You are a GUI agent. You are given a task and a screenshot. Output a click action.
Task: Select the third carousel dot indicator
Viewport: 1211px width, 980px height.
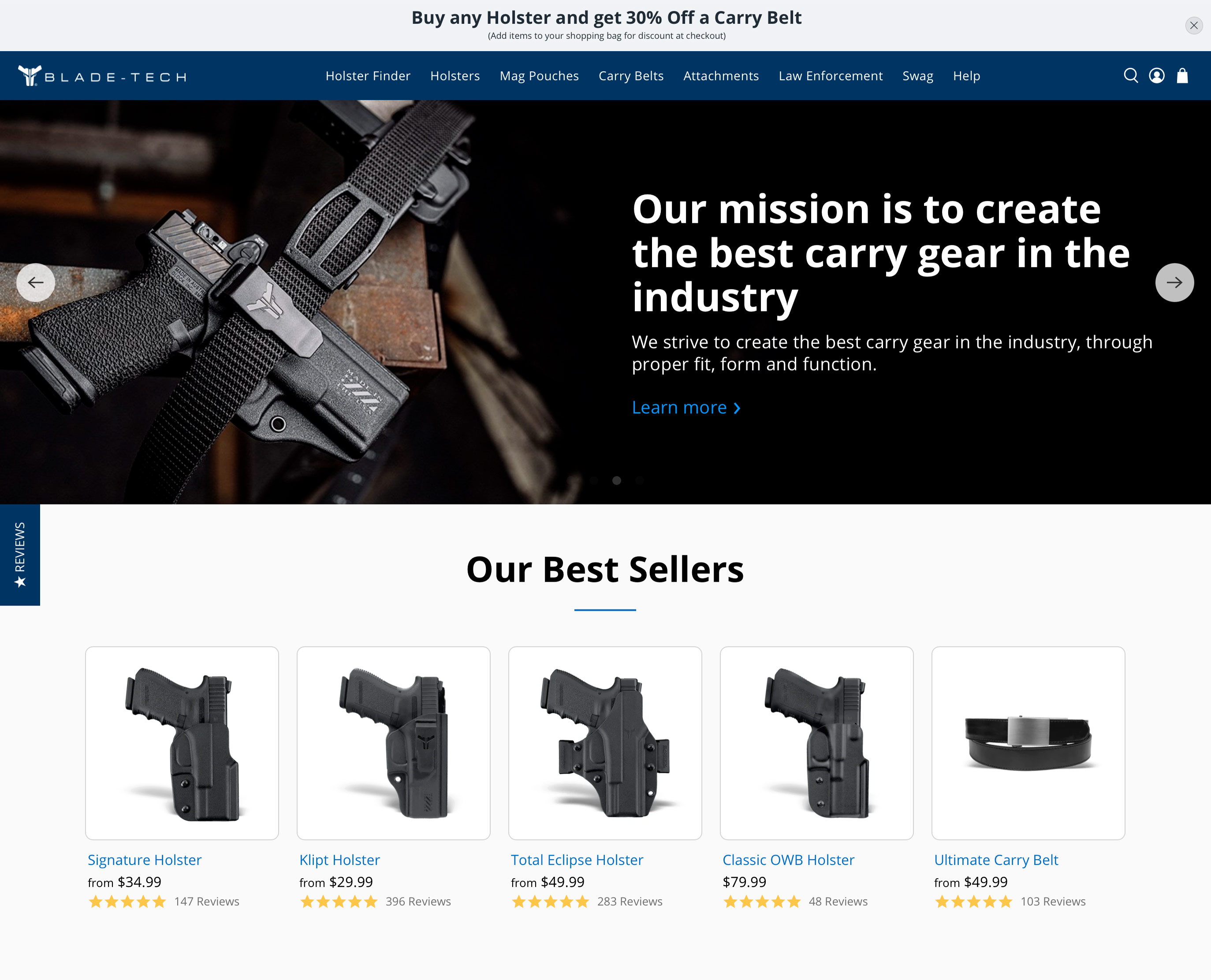639,480
